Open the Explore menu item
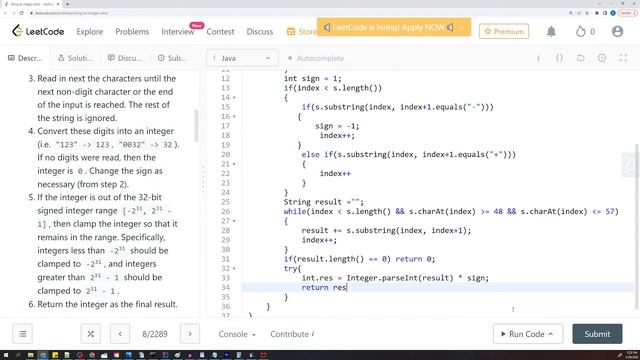Screen dimensions: 640x360 89,31
